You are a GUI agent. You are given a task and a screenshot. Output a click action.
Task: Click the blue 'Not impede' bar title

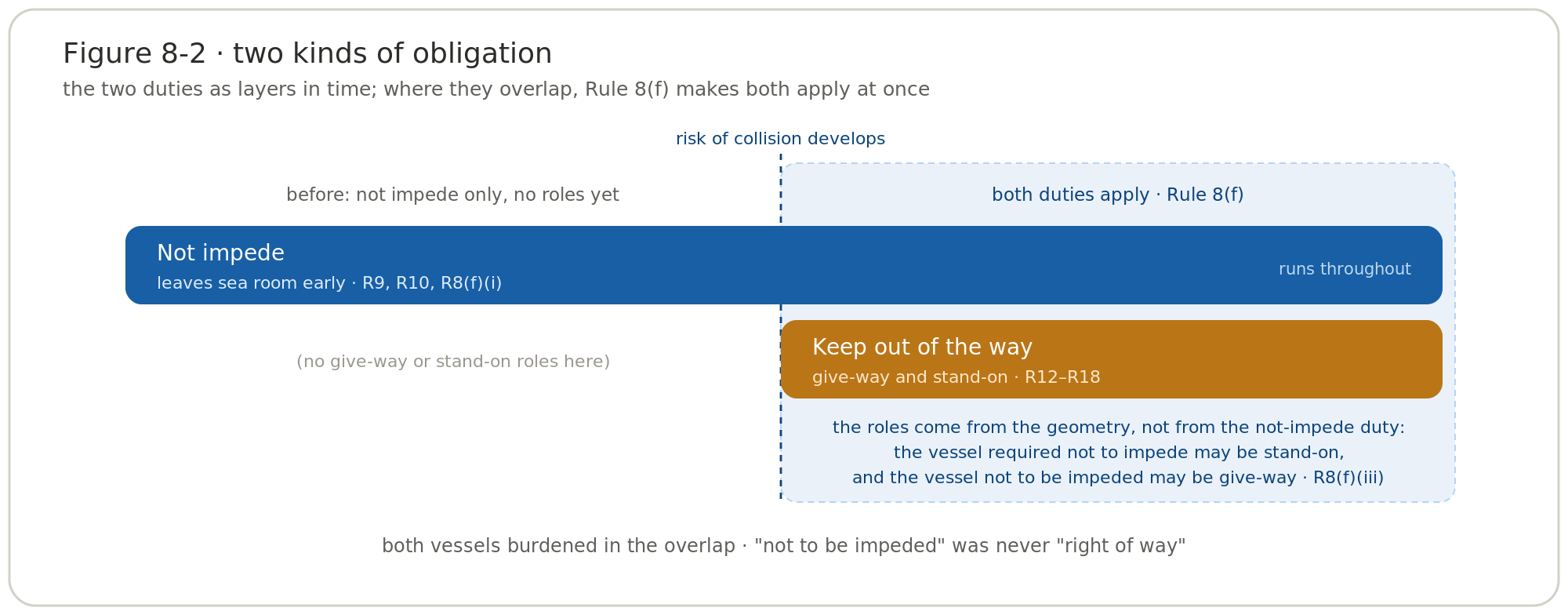click(220, 253)
